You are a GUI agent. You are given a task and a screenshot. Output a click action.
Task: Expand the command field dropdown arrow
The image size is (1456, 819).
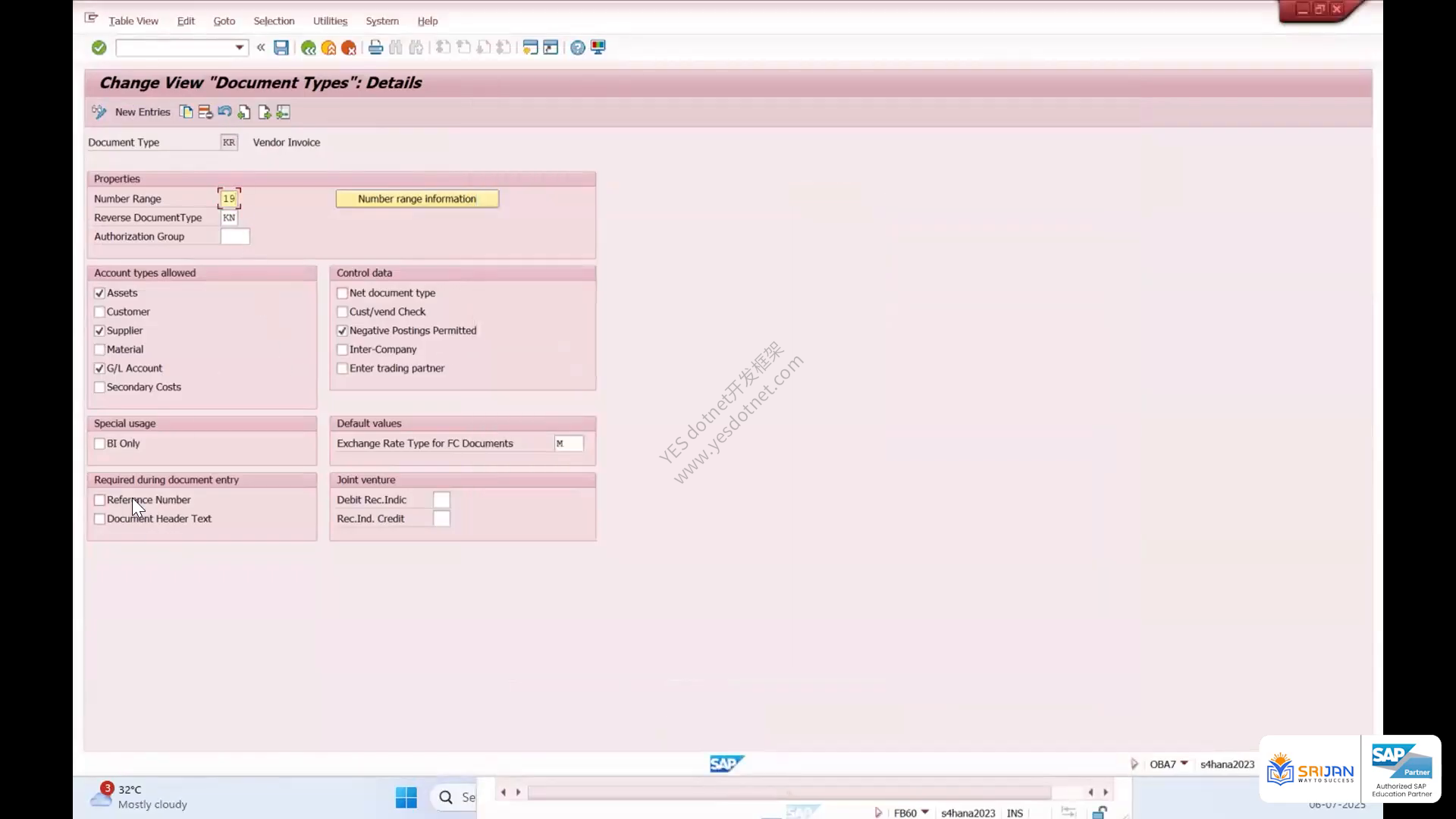239,48
